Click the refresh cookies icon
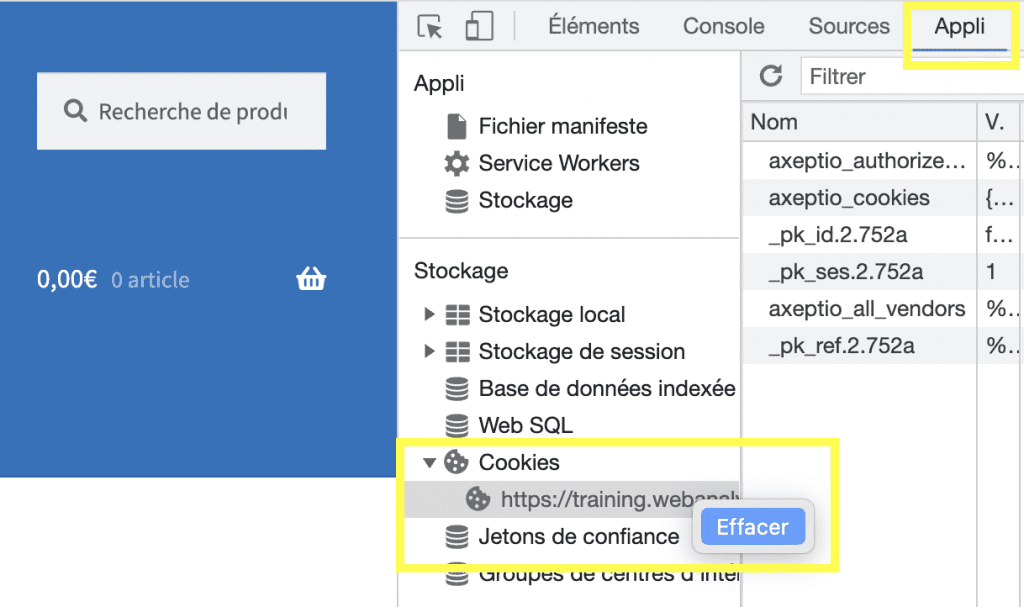Viewport: 1024px width, 607px height. click(771, 76)
